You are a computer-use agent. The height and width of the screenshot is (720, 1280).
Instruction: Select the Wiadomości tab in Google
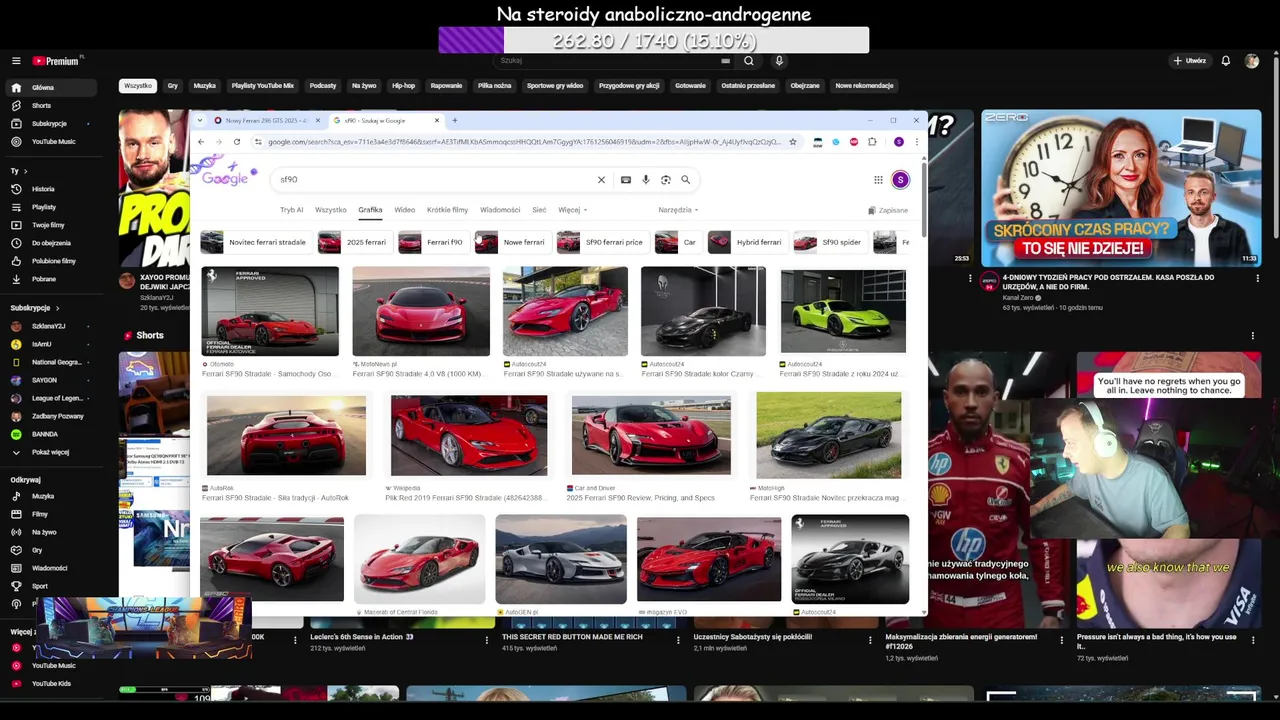pos(500,210)
